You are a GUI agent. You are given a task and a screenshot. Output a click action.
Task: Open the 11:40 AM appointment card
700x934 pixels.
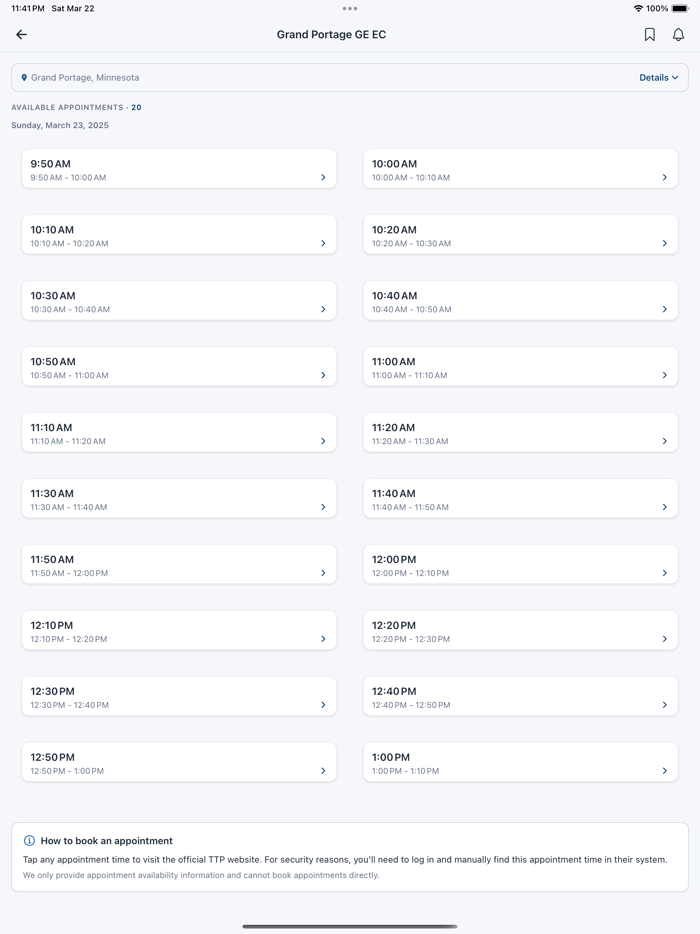(x=520, y=498)
